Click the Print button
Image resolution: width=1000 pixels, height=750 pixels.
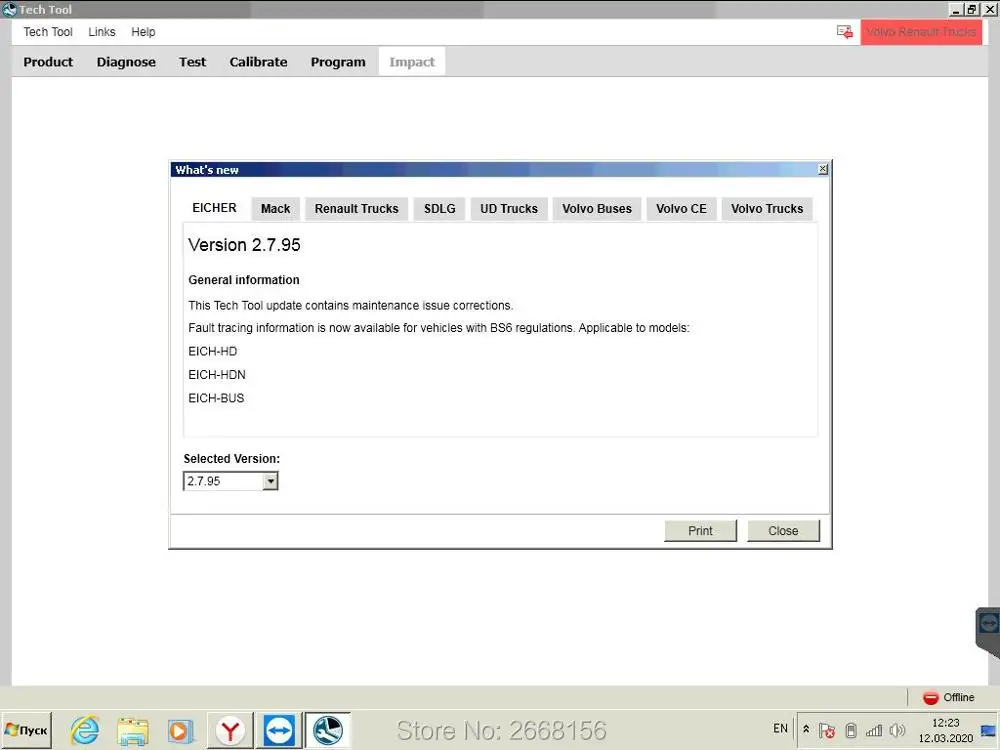700,531
